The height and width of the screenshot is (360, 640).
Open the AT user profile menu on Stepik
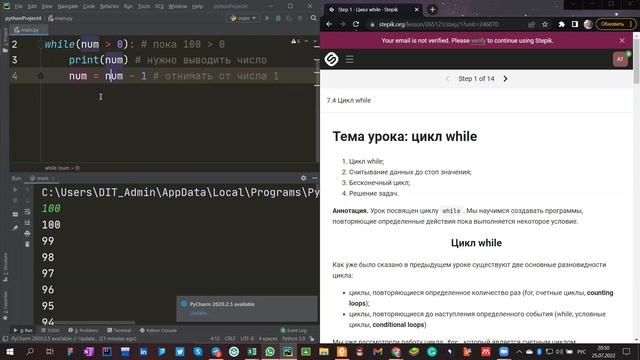coord(620,59)
